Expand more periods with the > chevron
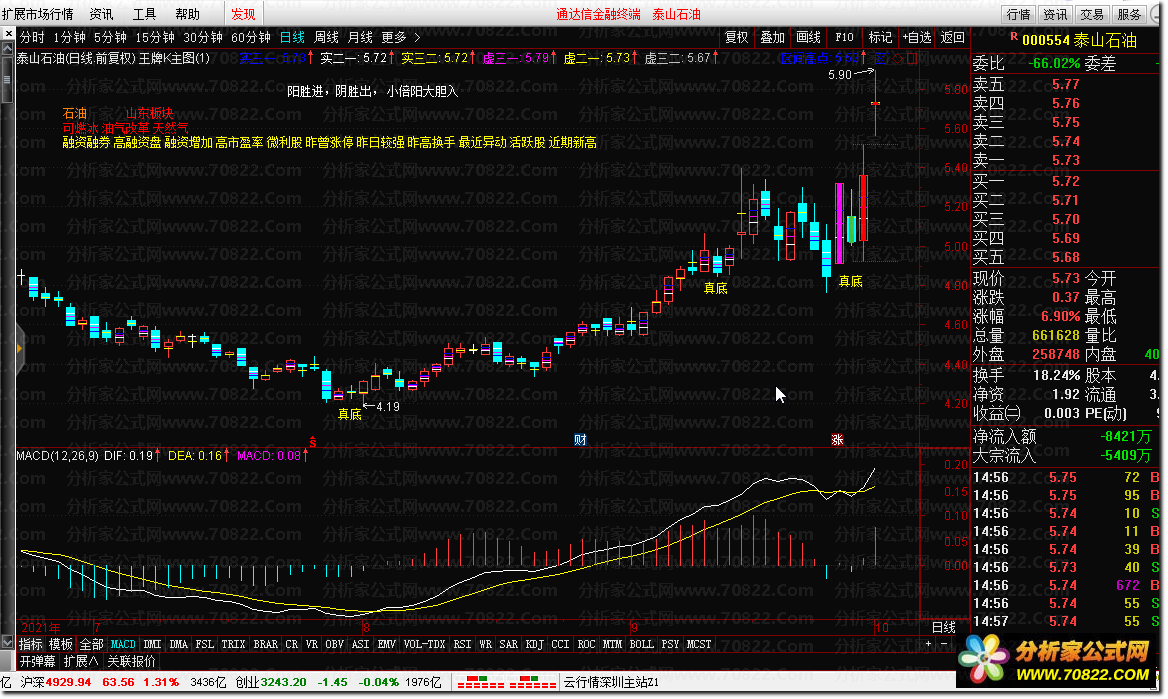The height and width of the screenshot is (699, 1168). pyautogui.click(x=417, y=37)
